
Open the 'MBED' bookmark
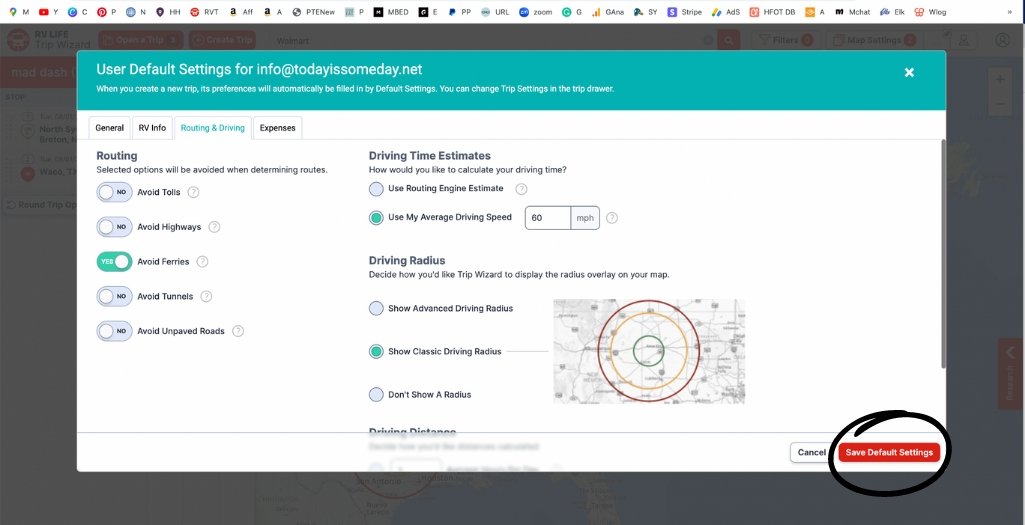coord(391,12)
